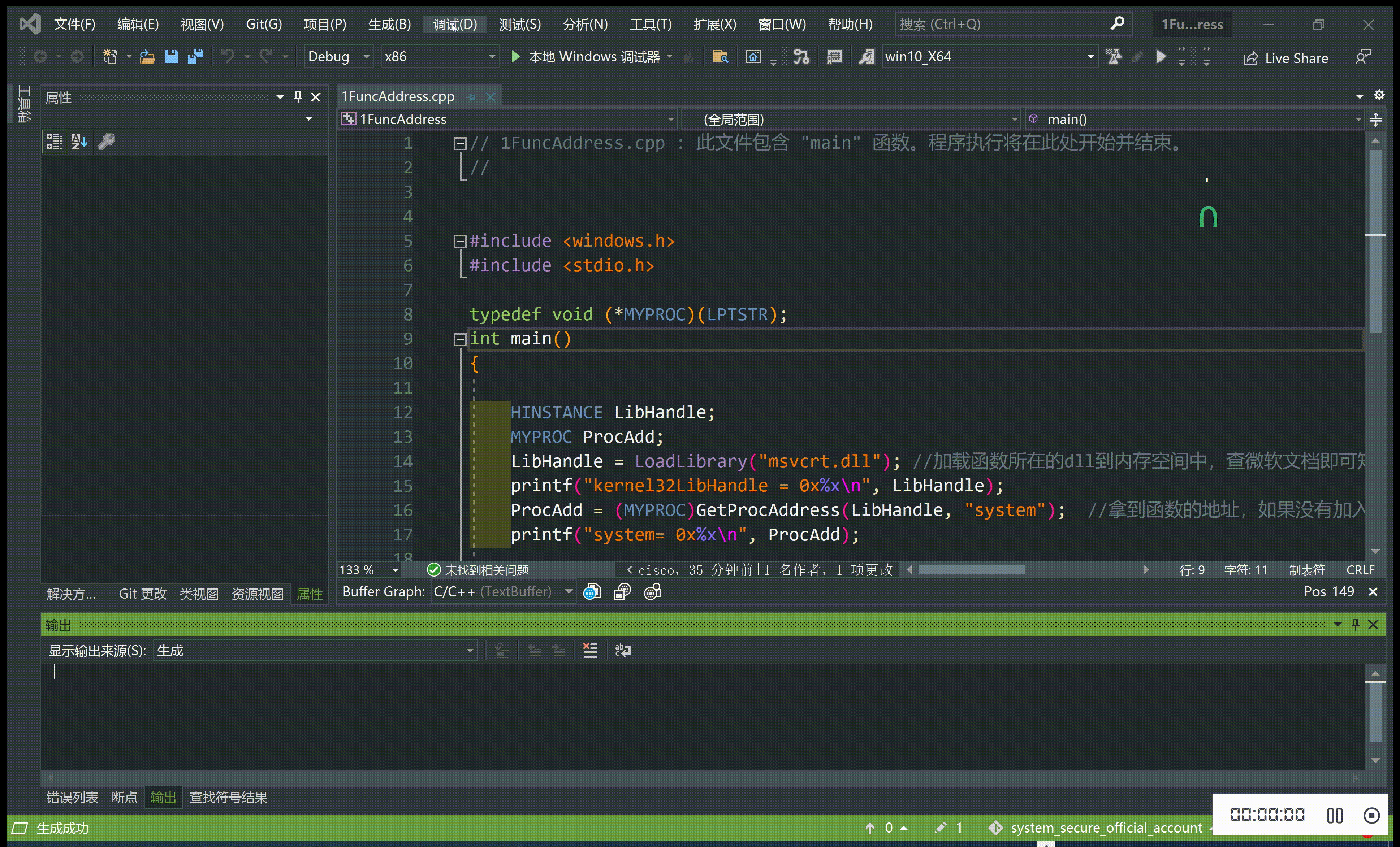Open the 133 % zoom level dropdown
This screenshot has height=847, width=1400.
tap(369, 570)
